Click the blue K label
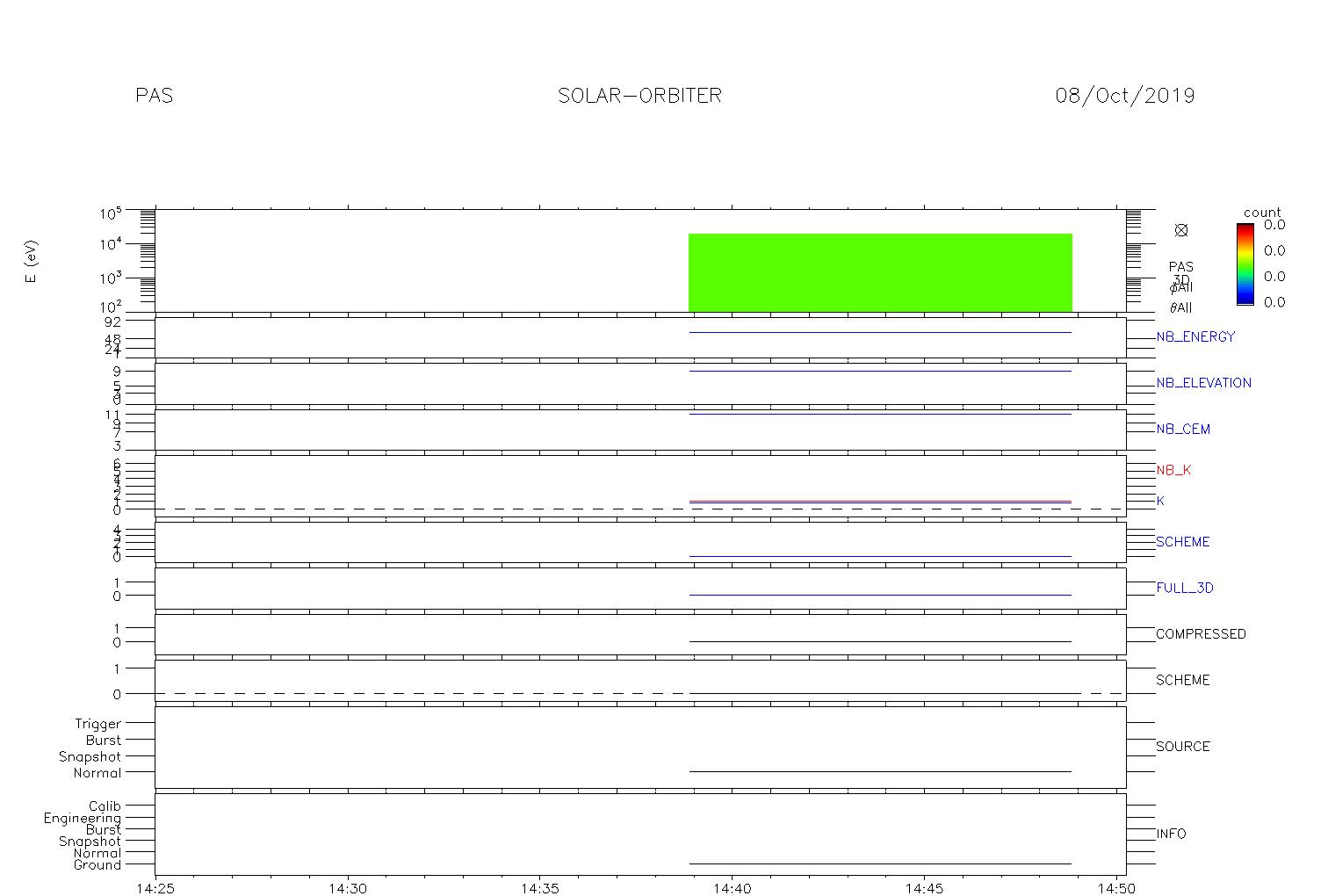Image resolution: width=1328 pixels, height=896 pixels. [x=1160, y=501]
